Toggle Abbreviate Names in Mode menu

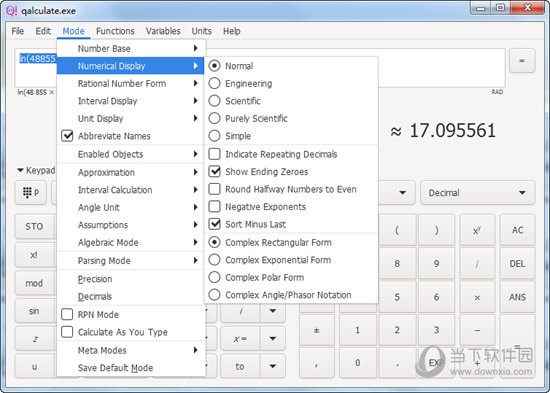tap(130, 136)
